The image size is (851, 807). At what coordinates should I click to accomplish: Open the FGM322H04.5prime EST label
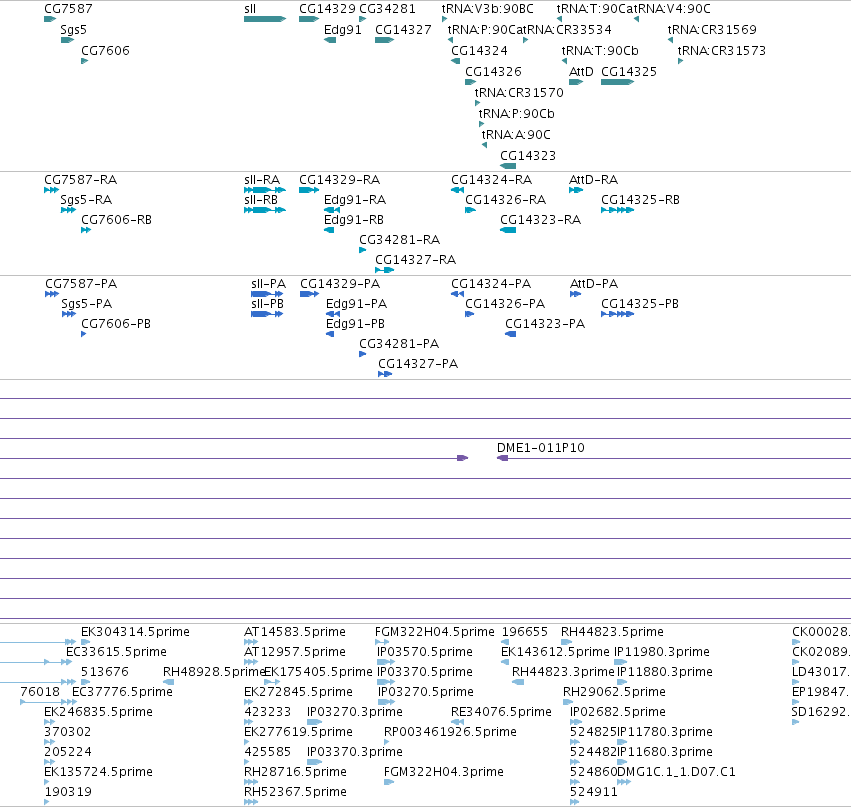(435, 632)
